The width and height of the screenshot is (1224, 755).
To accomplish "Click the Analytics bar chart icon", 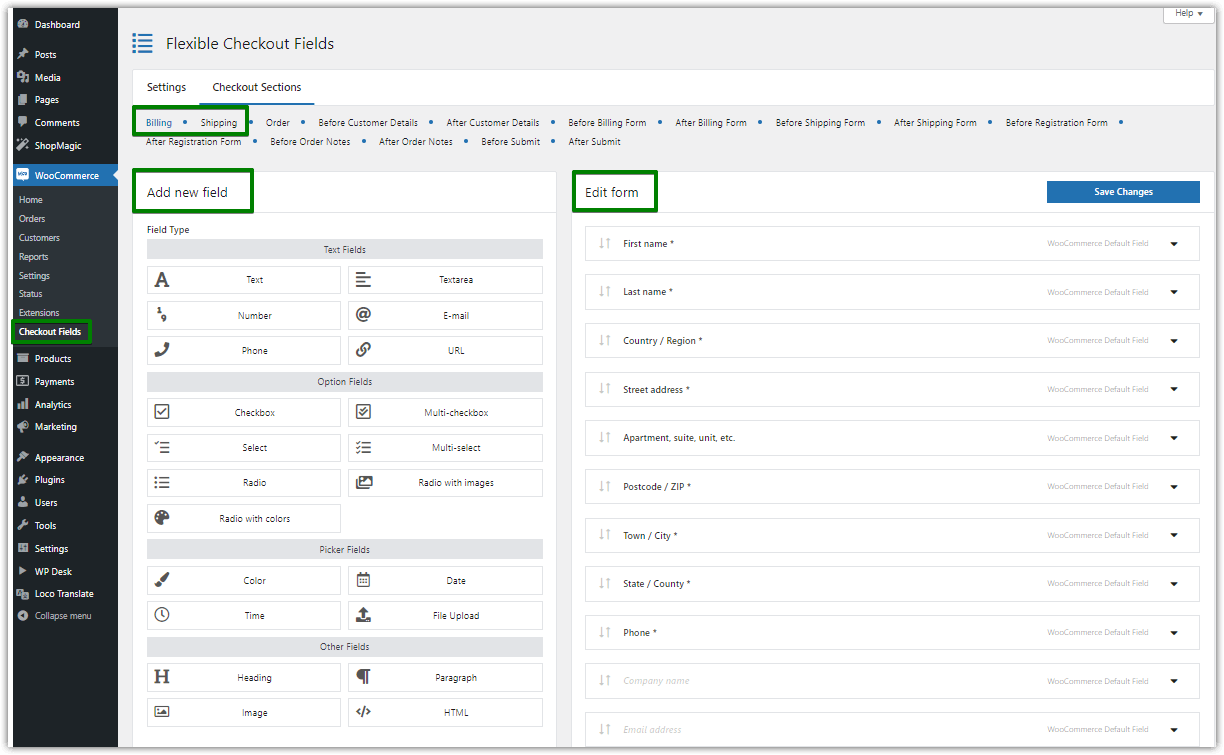I will pos(23,404).
